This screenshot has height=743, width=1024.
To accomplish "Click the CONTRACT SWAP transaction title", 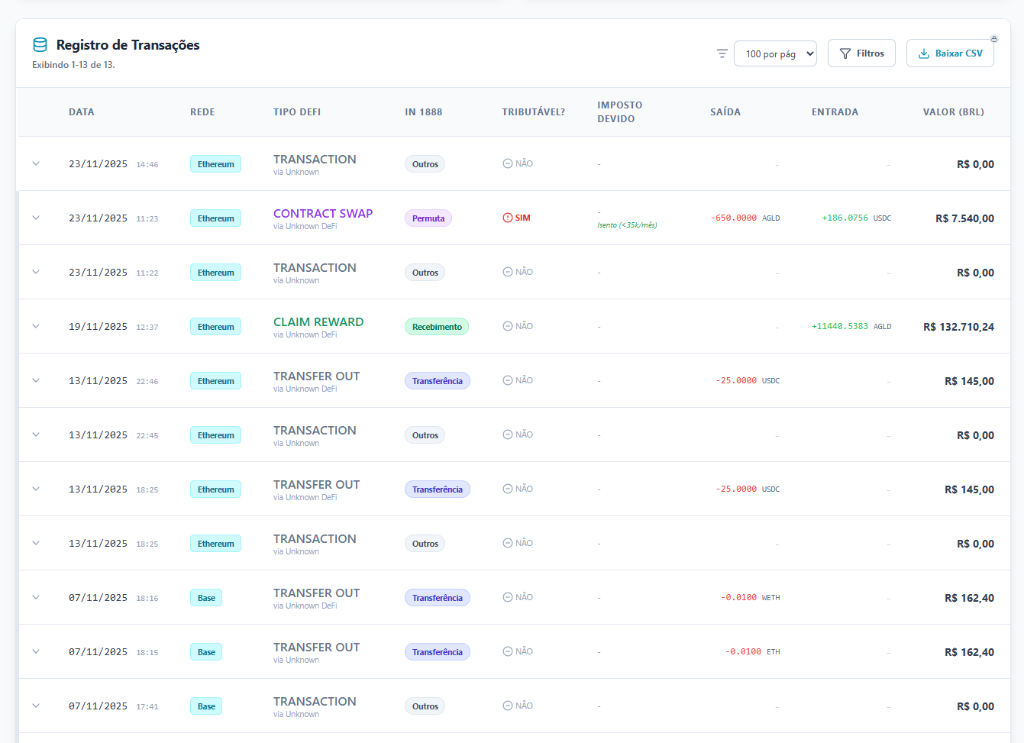I will [322, 213].
